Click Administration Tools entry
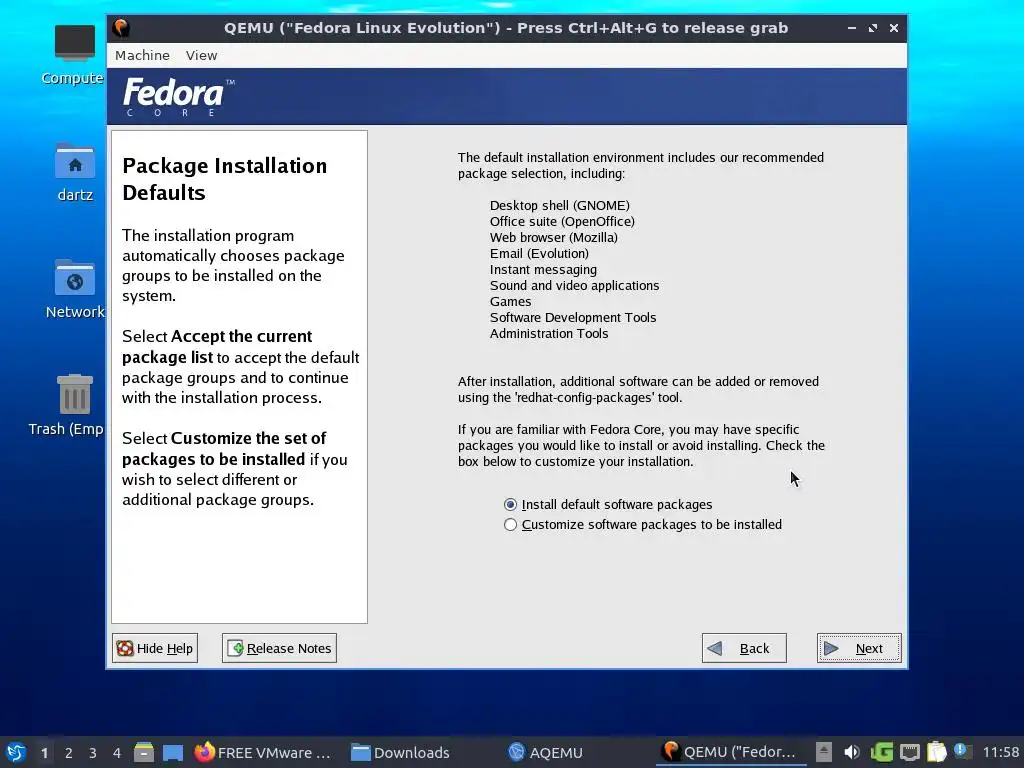 point(549,333)
